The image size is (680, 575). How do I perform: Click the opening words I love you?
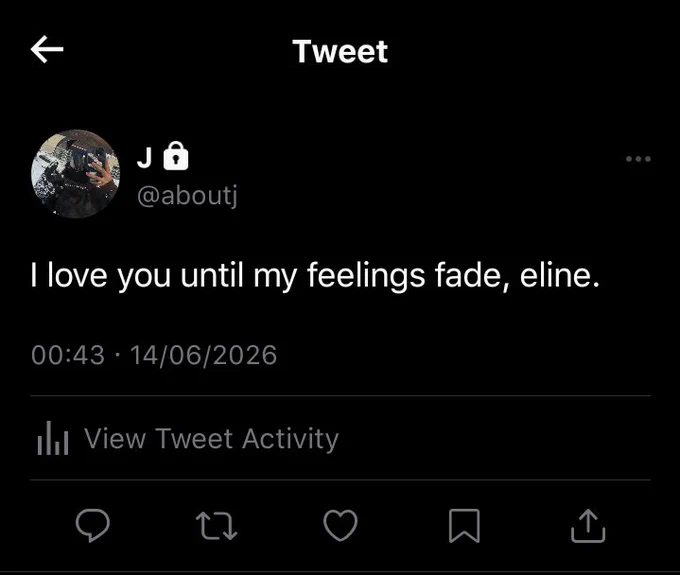[x=101, y=276]
